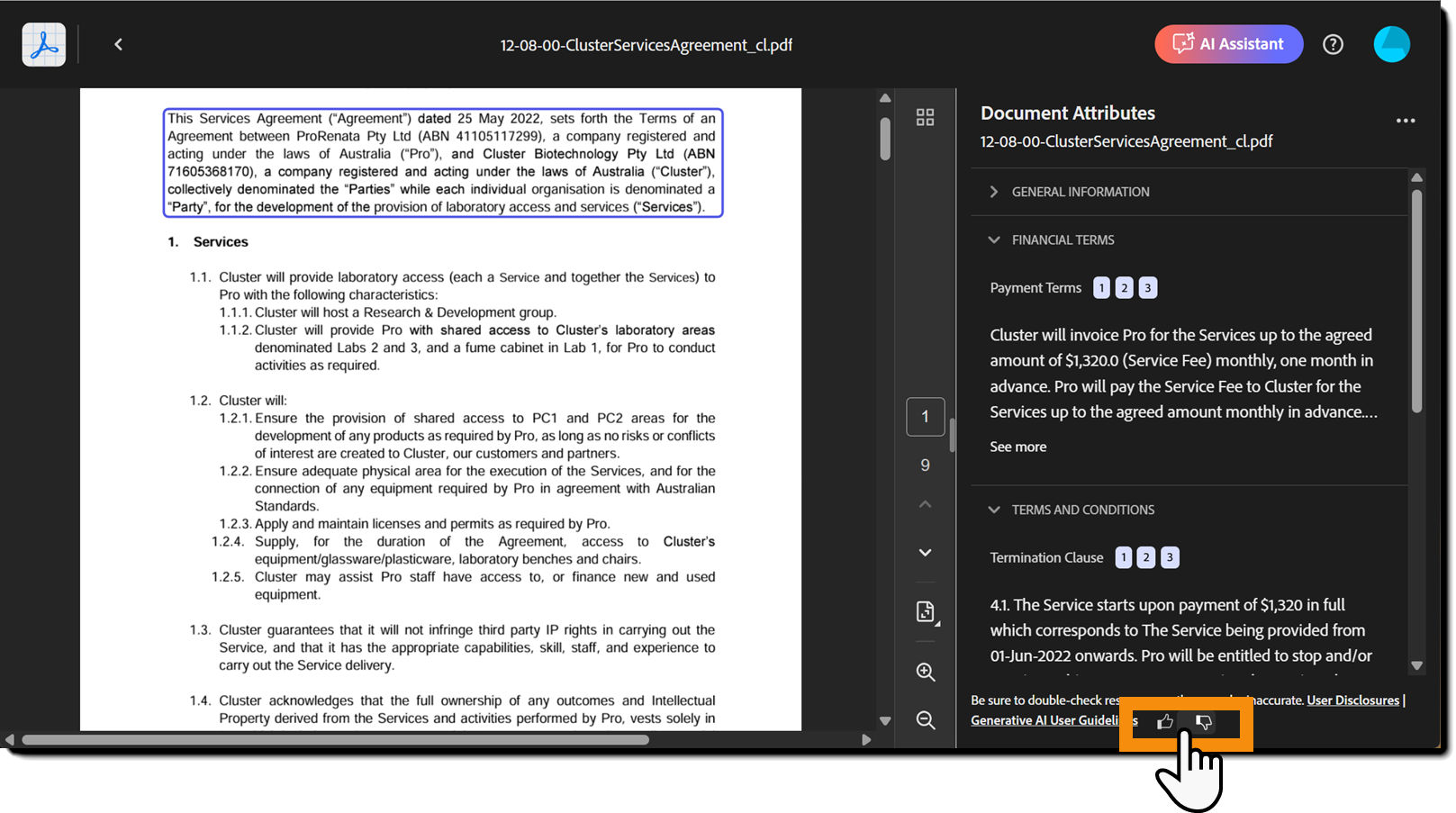Click the file name in the title bar
This screenshot has width=1456, height=813.
647,45
